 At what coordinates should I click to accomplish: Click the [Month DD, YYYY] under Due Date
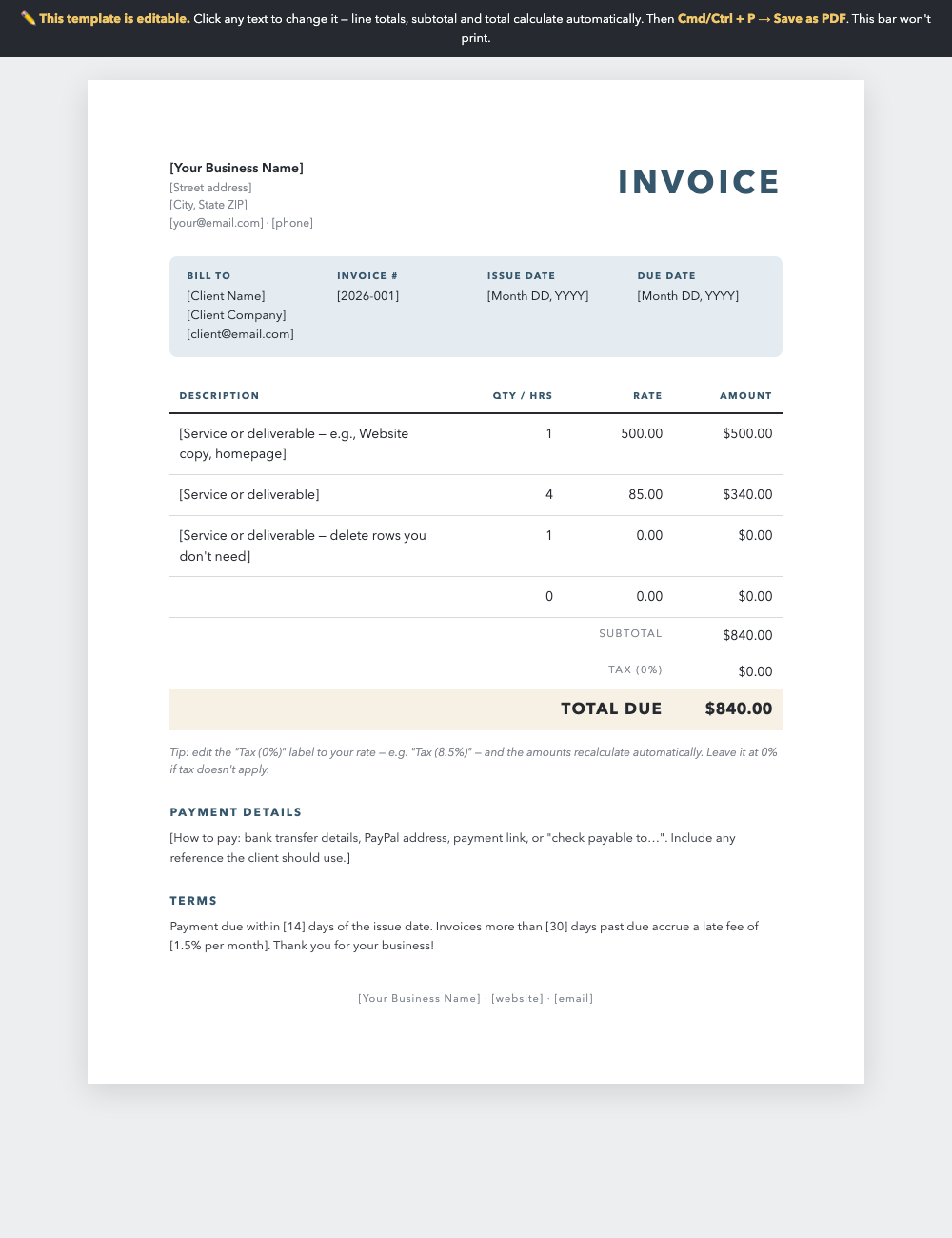687,296
